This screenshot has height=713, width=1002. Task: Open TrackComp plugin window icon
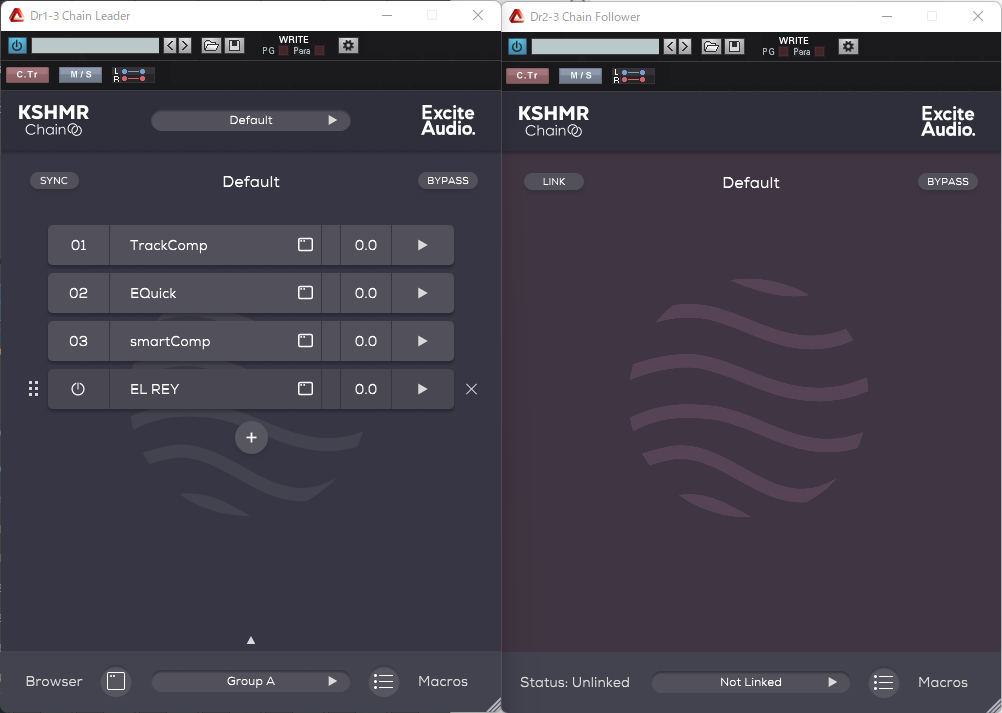point(305,245)
